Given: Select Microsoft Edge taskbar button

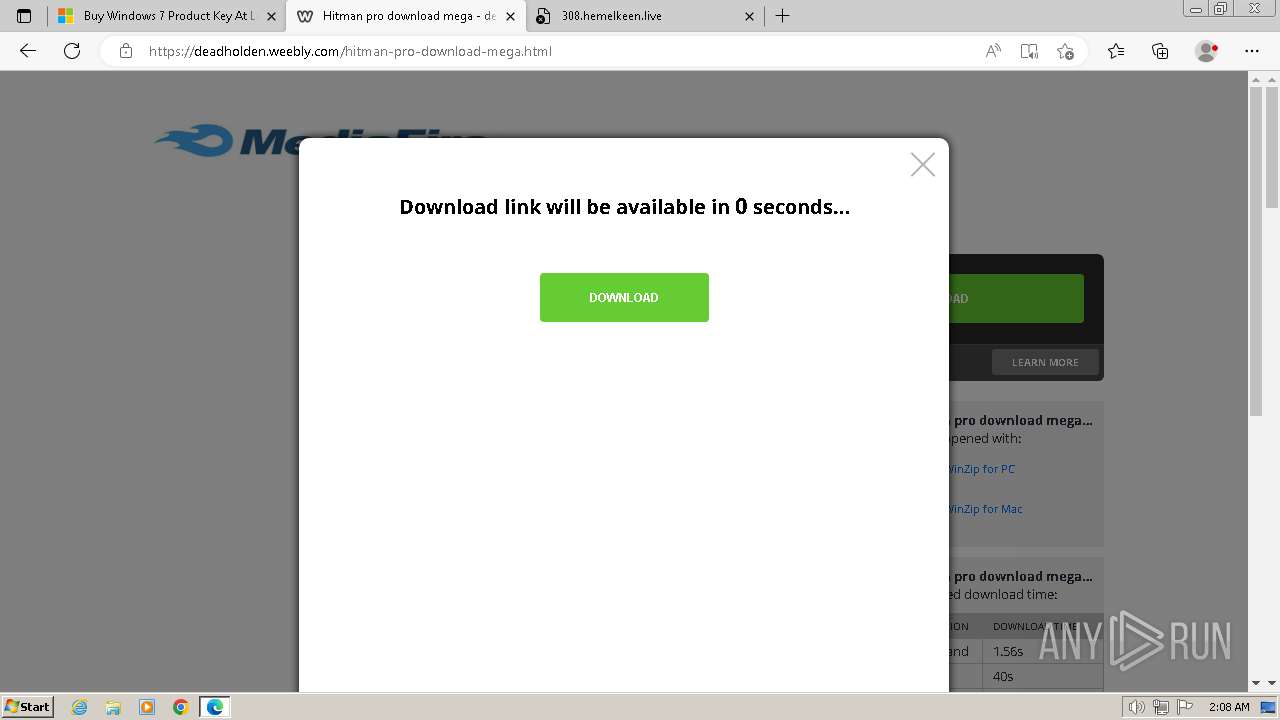Looking at the screenshot, I should point(215,707).
